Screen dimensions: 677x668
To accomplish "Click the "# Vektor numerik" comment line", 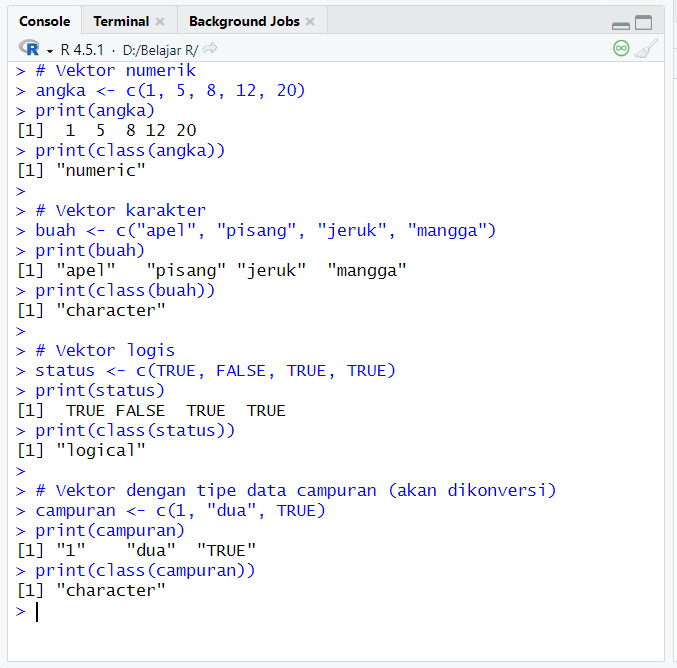I will (x=115, y=70).
